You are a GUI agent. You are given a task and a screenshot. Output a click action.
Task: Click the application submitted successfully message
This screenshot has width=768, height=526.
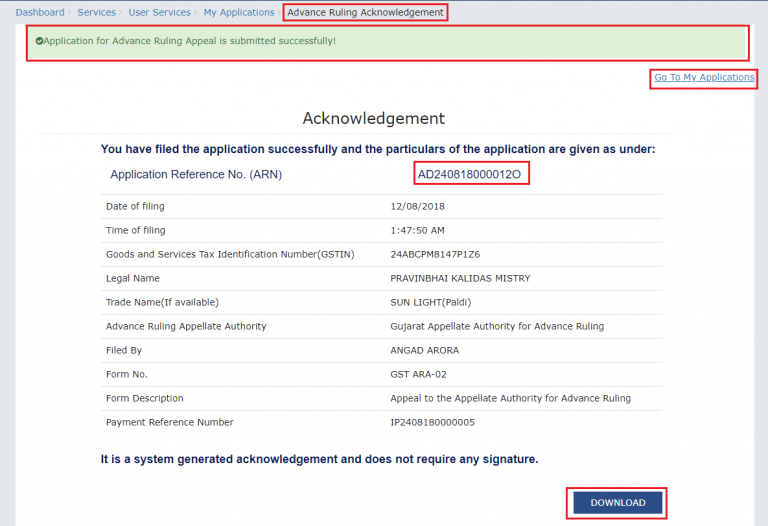[x=191, y=41]
